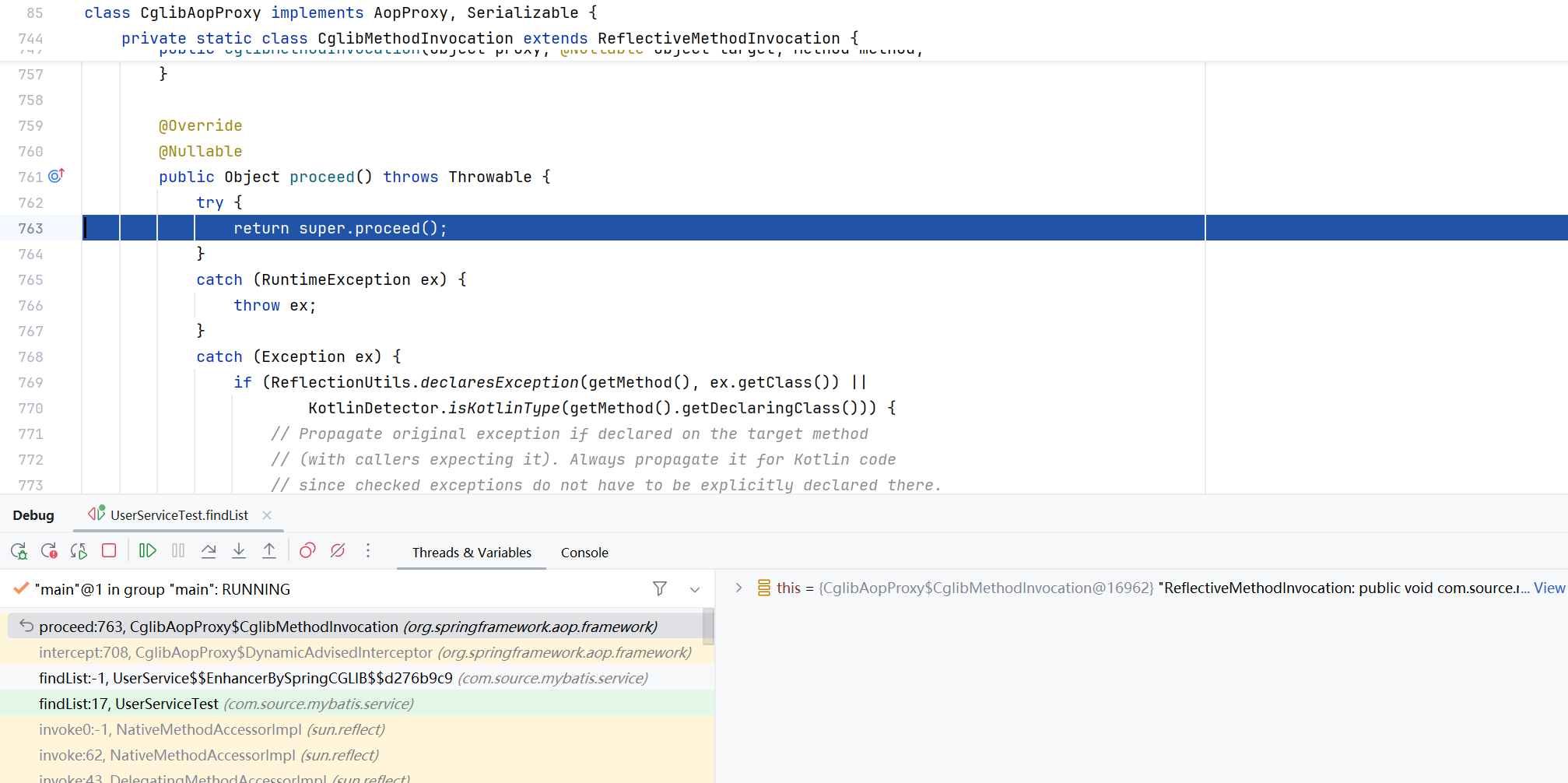Viewport: 1568px width, 783px height.
Task: Switch to the Console tab
Action: tap(584, 553)
